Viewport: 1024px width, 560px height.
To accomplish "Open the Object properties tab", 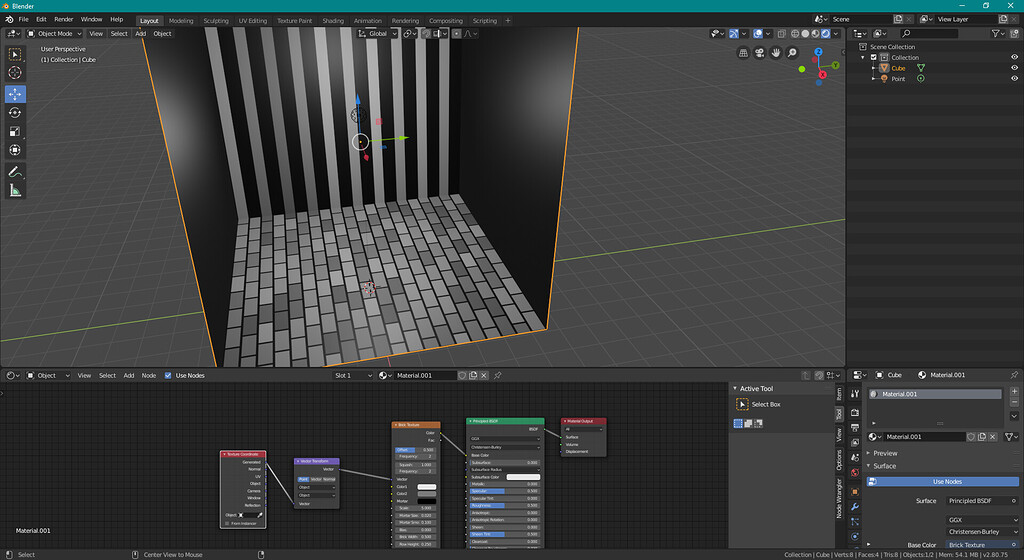I will (855, 491).
